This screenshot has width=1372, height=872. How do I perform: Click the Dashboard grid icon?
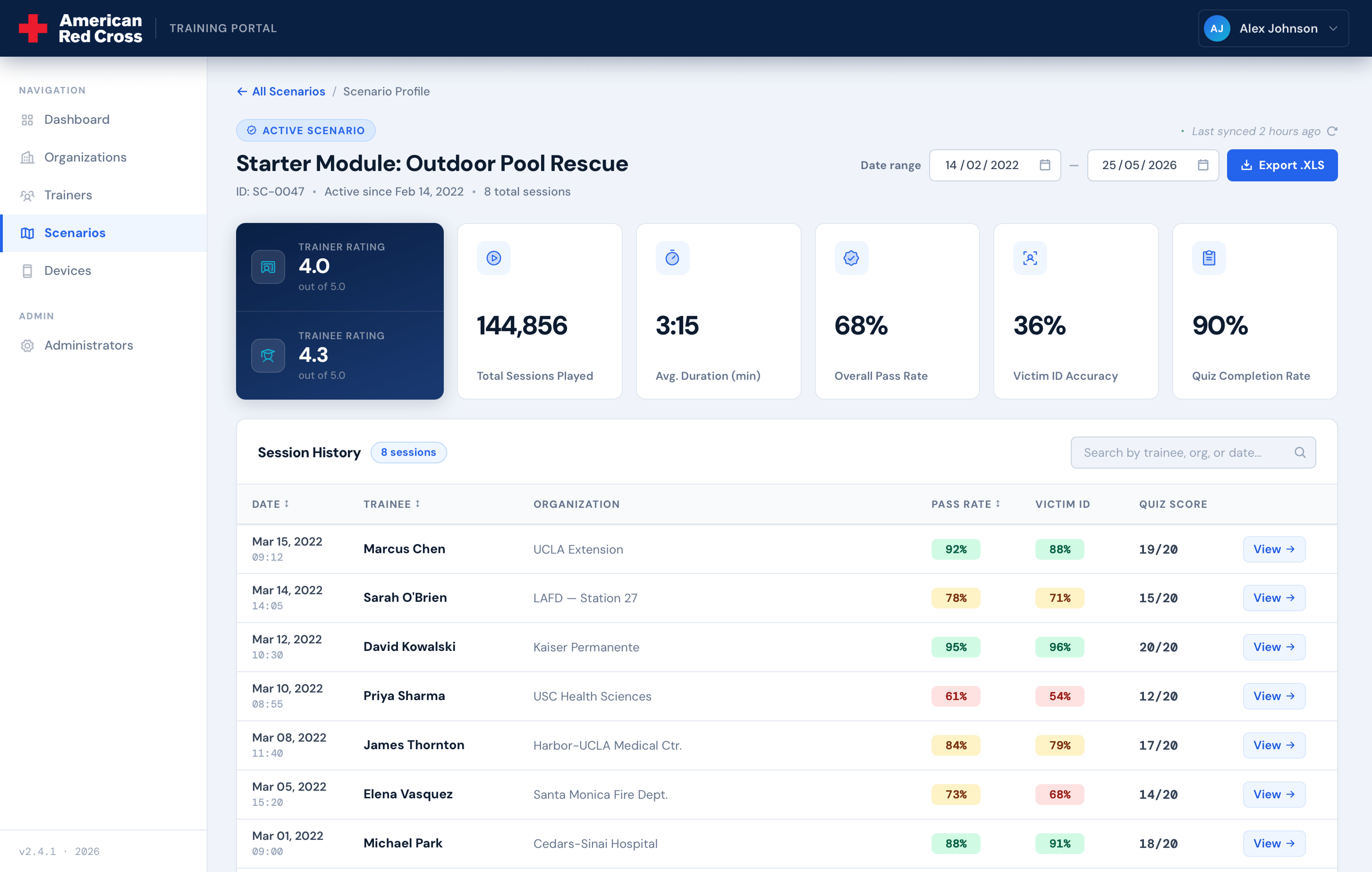coord(27,120)
